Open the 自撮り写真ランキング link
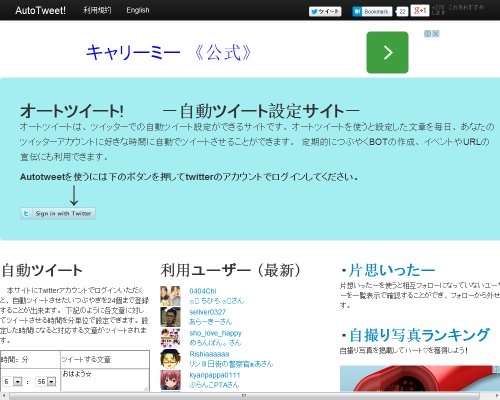The width and height of the screenshot is (500, 400). pos(419,335)
